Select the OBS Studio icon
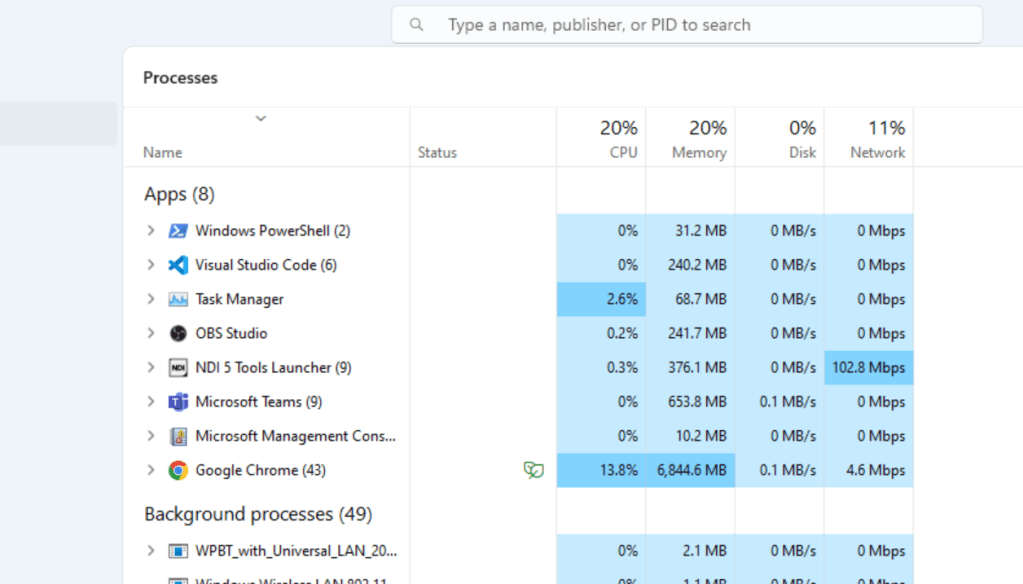 pos(177,333)
